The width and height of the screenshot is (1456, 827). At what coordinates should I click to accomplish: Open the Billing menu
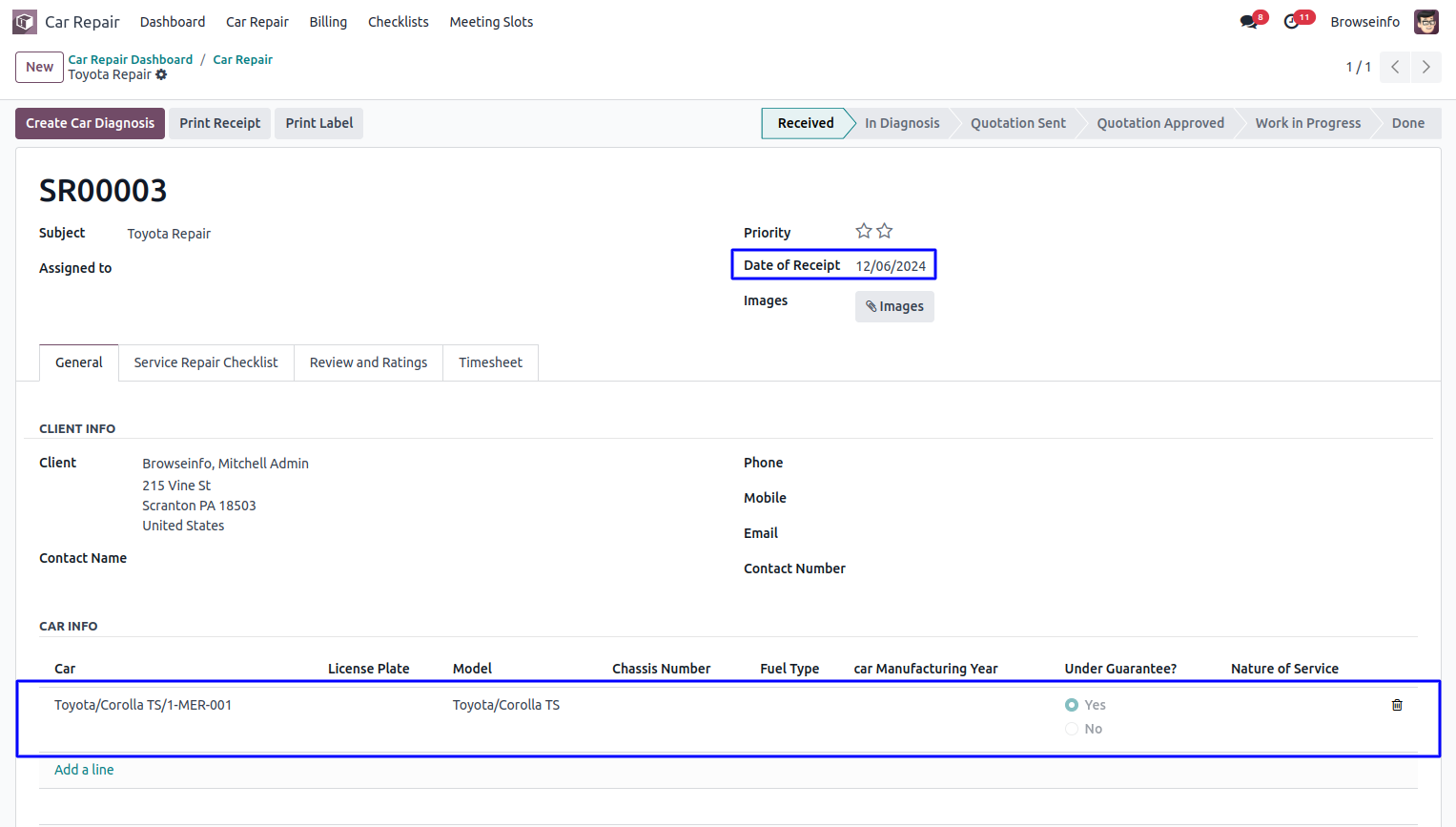pyautogui.click(x=328, y=22)
